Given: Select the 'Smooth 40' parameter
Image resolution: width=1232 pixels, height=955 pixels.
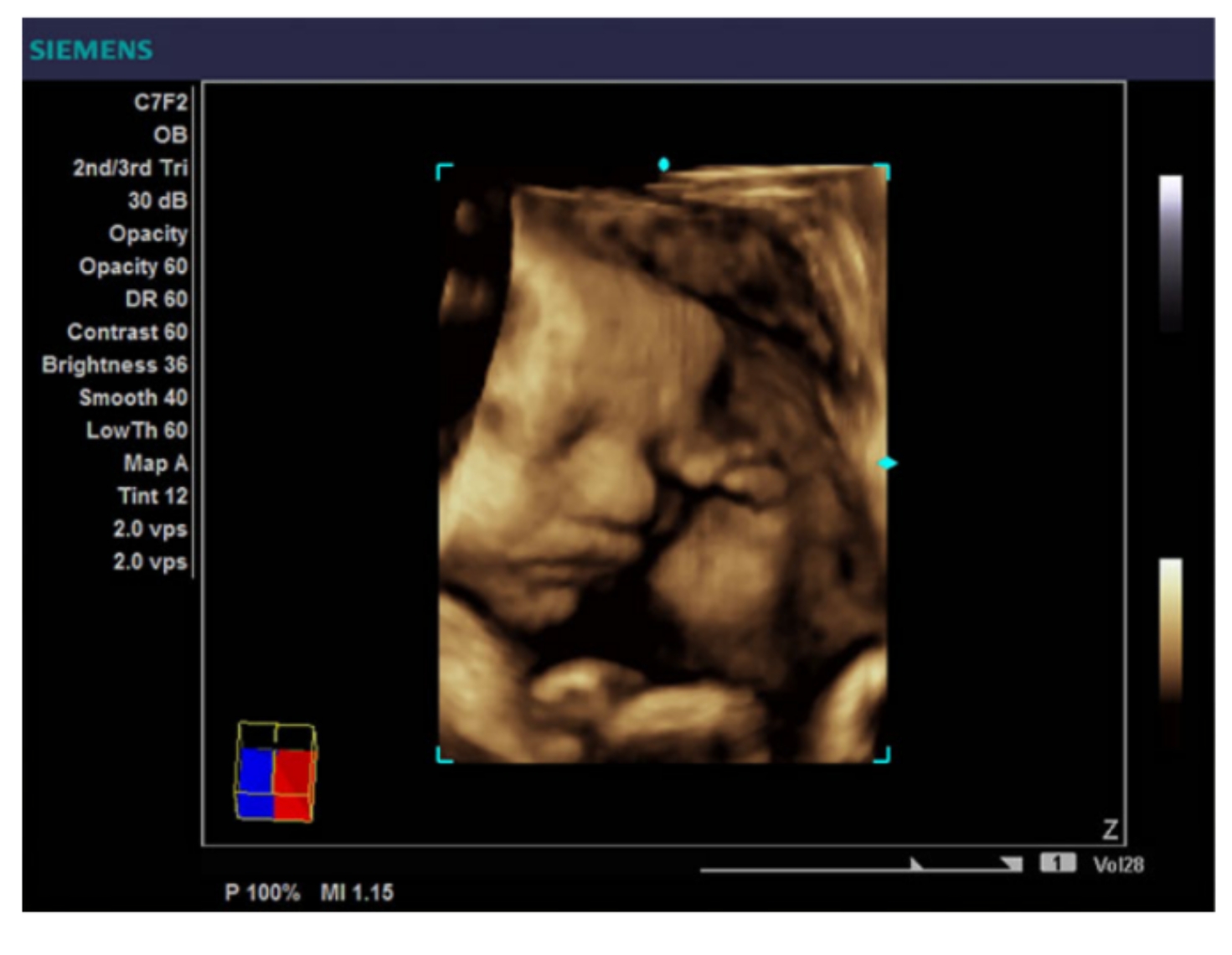Looking at the screenshot, I should click(133, 397).
